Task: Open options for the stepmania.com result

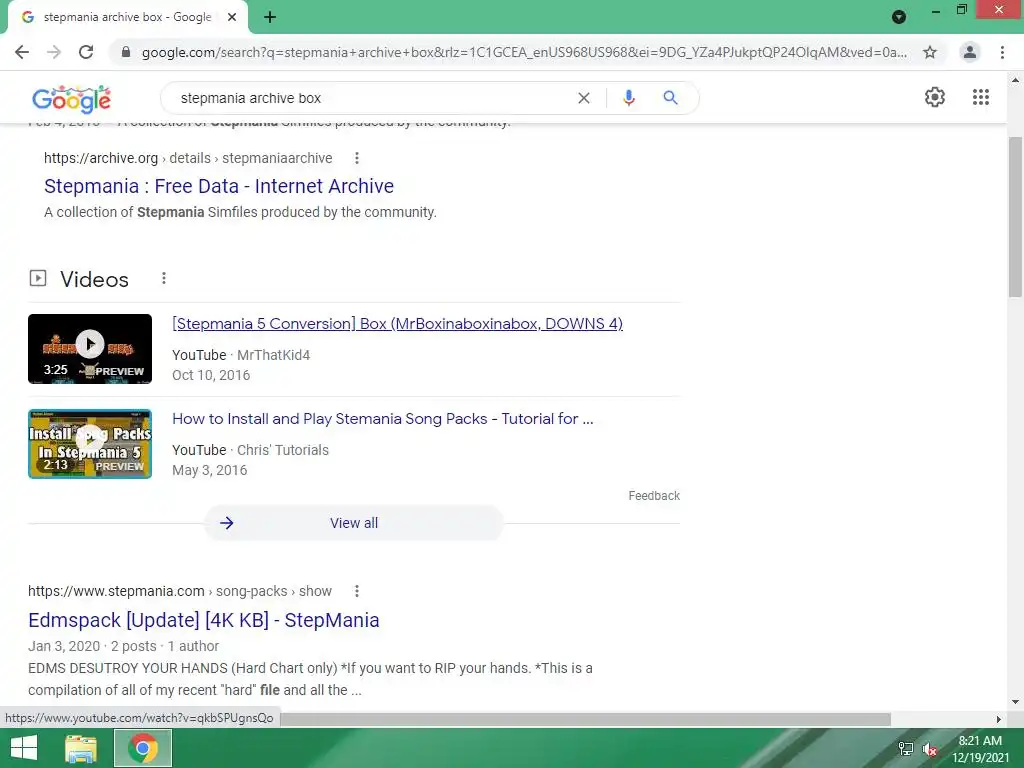Action: tap(357, 591)
